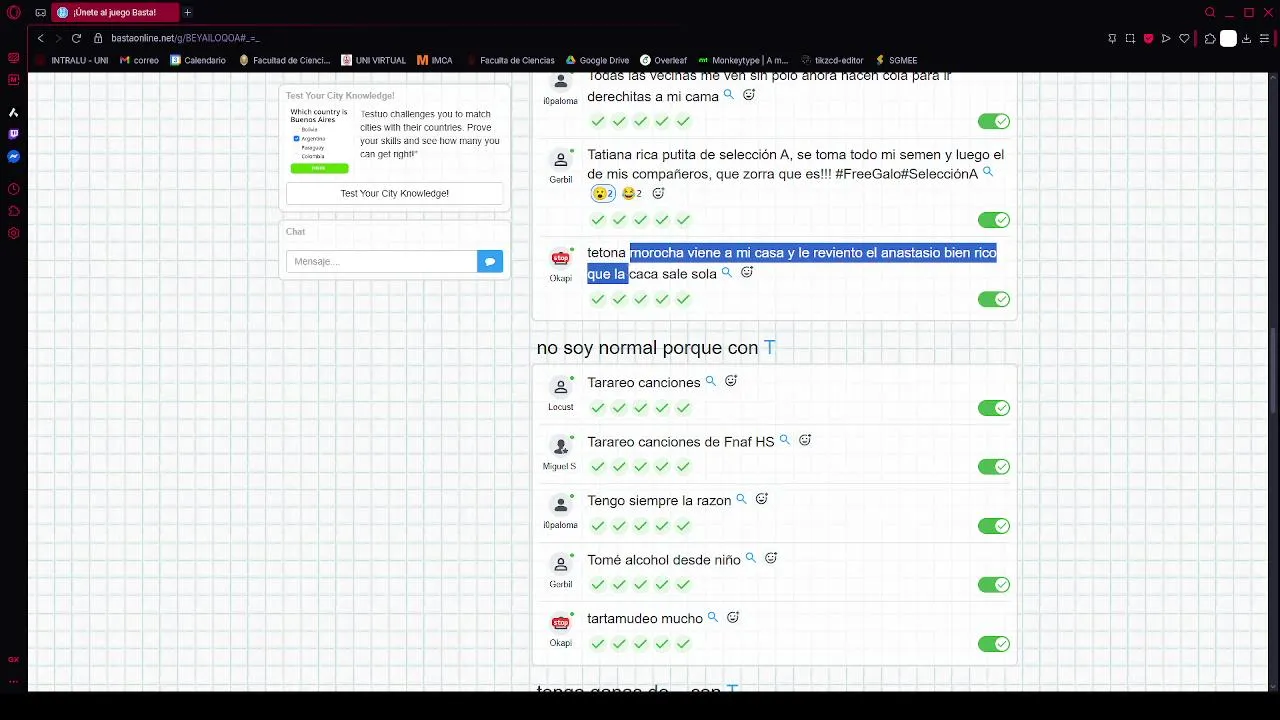Toggle the switch on the '#FreeGalo' answer row
This screenshot has width=1280, height=720.
point(994,220)
